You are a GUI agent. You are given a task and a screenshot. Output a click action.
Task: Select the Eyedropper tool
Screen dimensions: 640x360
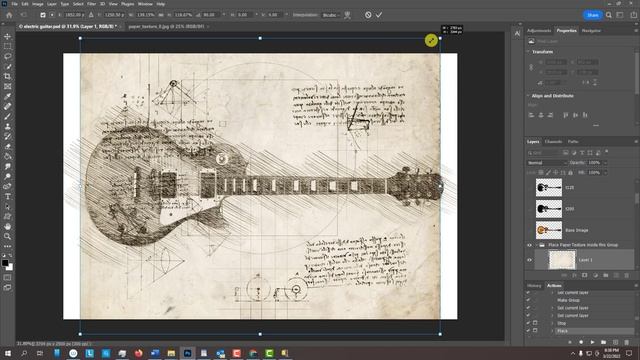(x=7, y=96)
